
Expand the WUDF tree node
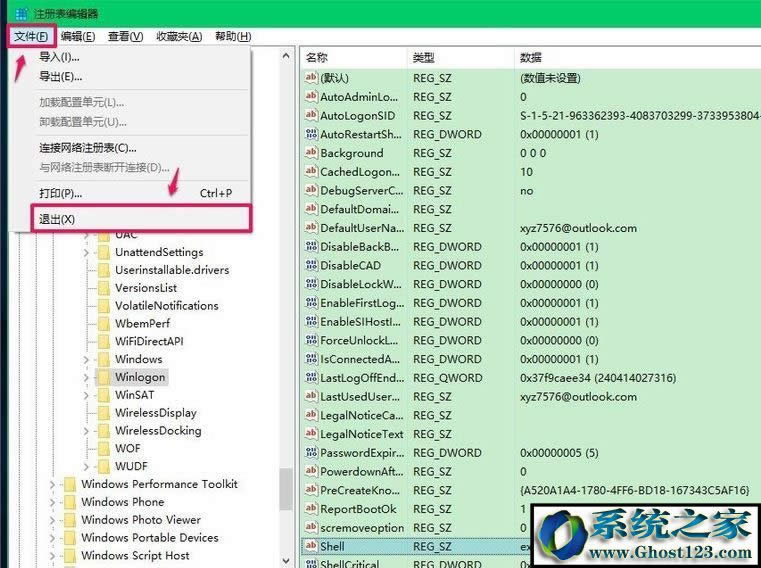point(86,467)
